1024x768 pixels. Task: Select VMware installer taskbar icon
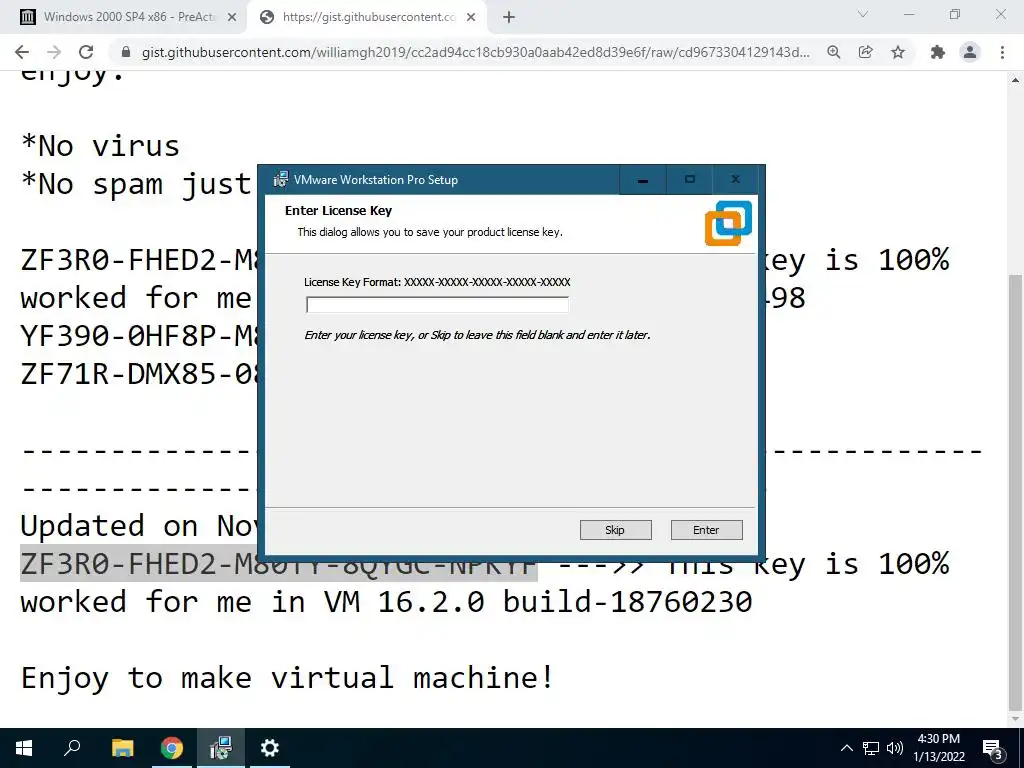(x=221, y=748)
